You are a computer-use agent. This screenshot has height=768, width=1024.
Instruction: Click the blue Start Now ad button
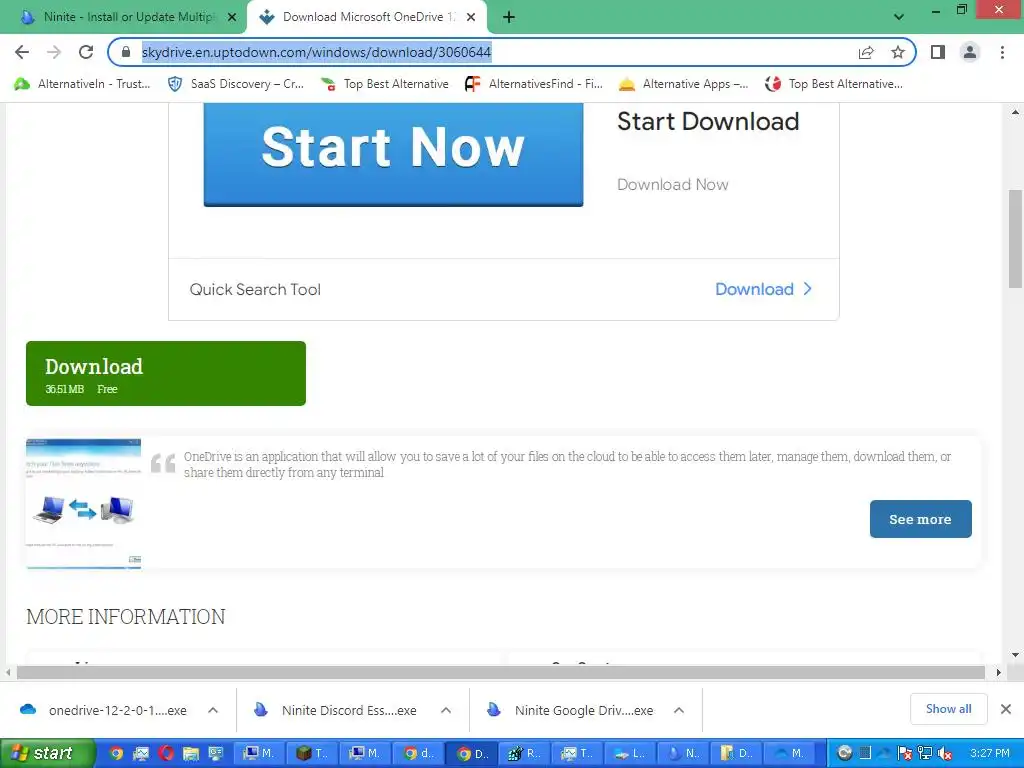pos(393,154)
